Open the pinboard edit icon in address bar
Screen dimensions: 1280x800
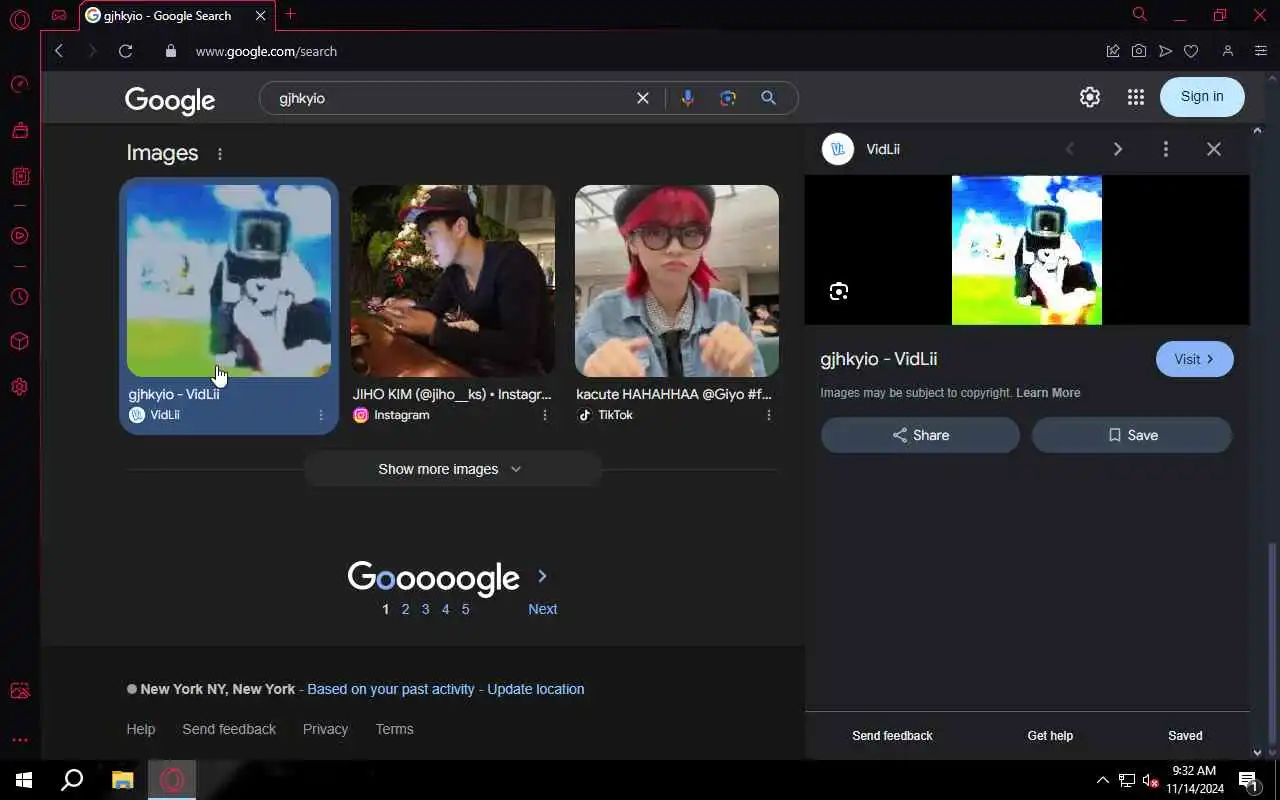point(1112,51)
